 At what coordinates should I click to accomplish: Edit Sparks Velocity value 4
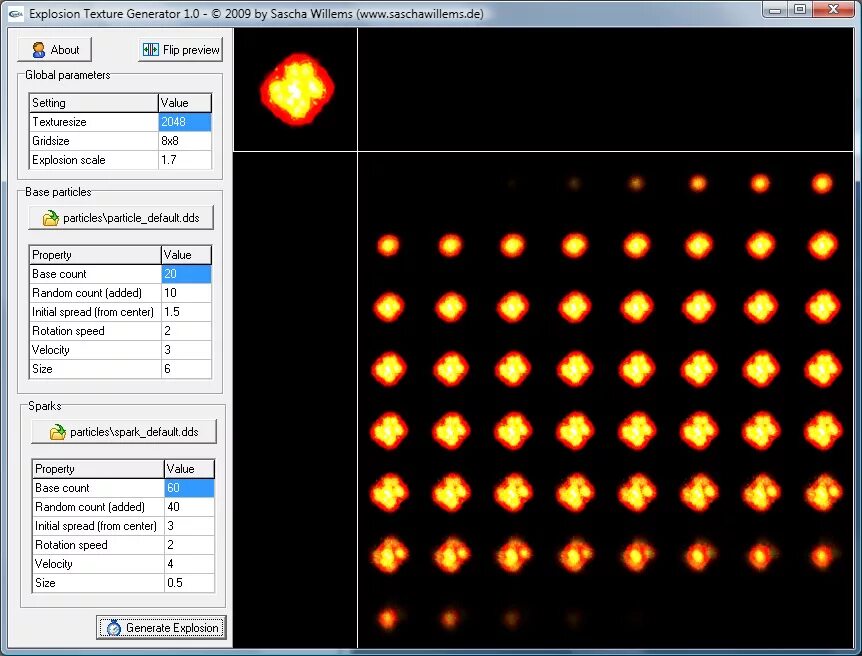190,564
